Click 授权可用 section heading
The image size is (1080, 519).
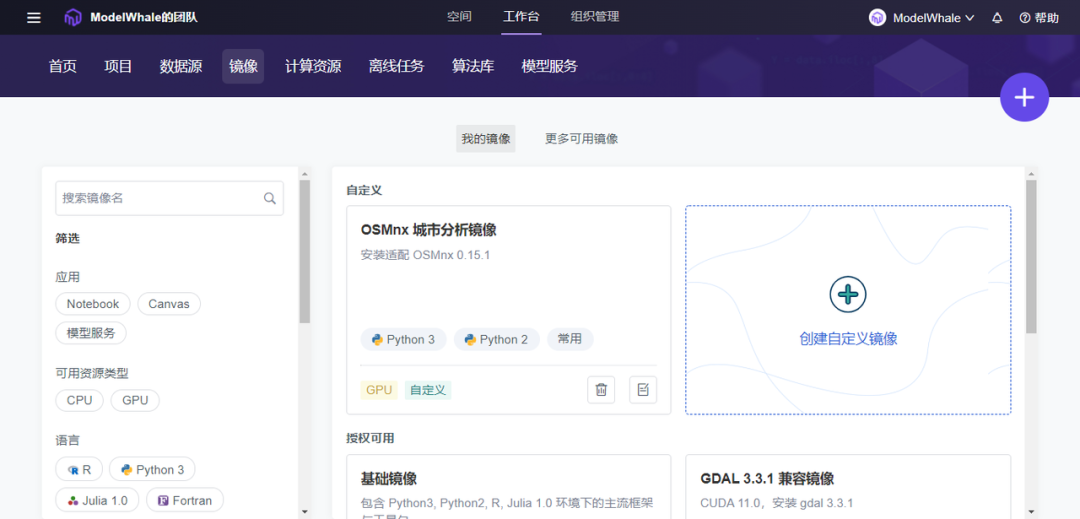click(x=370, y=438)
